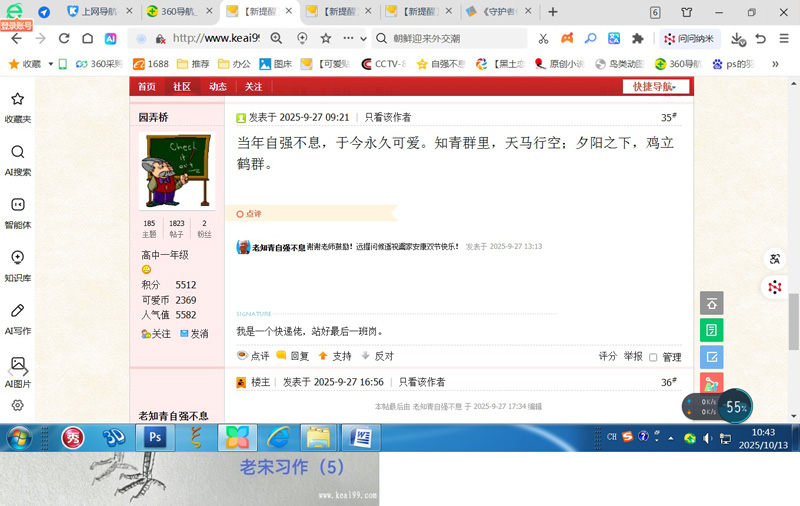Select the 社区 navigation tab
Viewport: 800px width, 506px height.
coord(181,87)
